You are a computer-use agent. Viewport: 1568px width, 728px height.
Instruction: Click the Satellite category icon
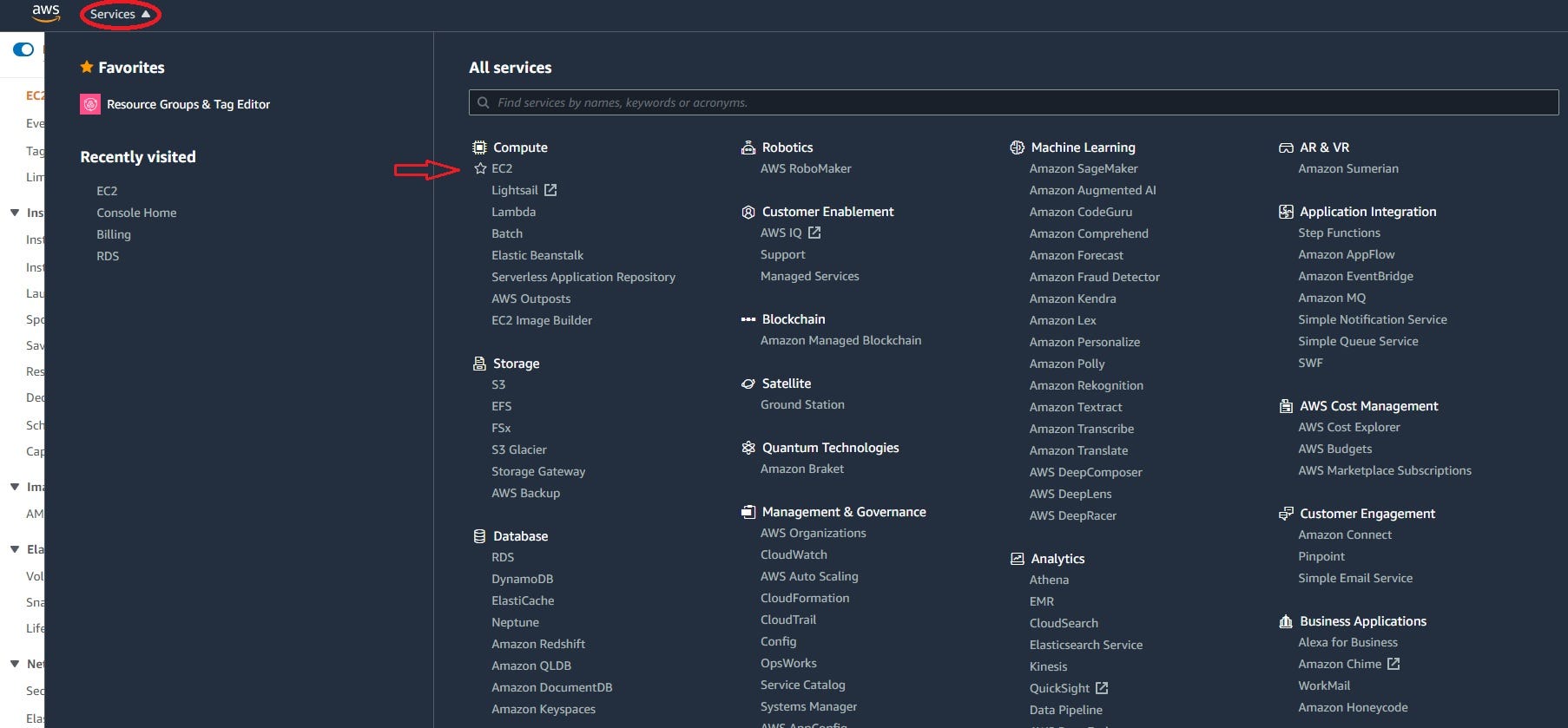[748, 384]
